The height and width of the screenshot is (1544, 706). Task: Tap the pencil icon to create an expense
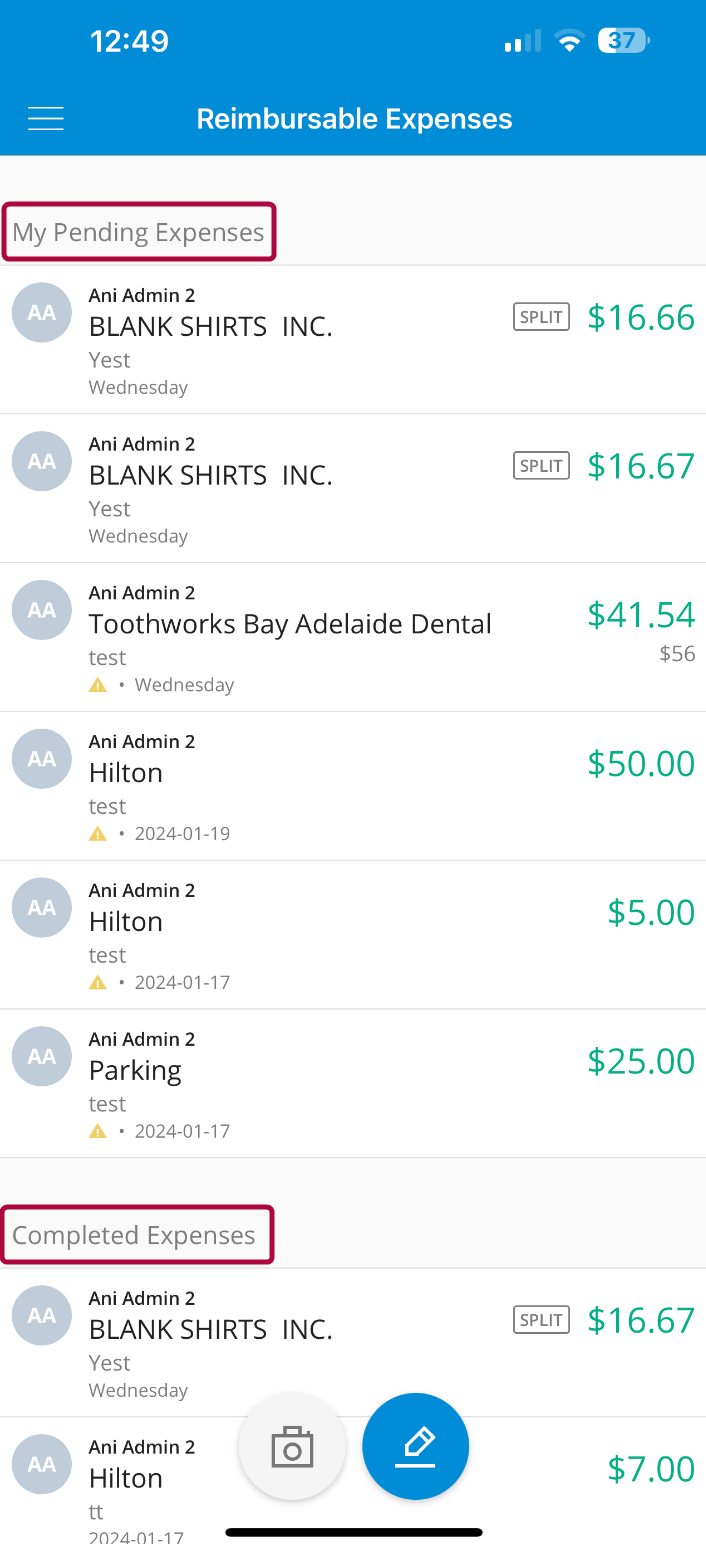click(x=415, y=1446)
